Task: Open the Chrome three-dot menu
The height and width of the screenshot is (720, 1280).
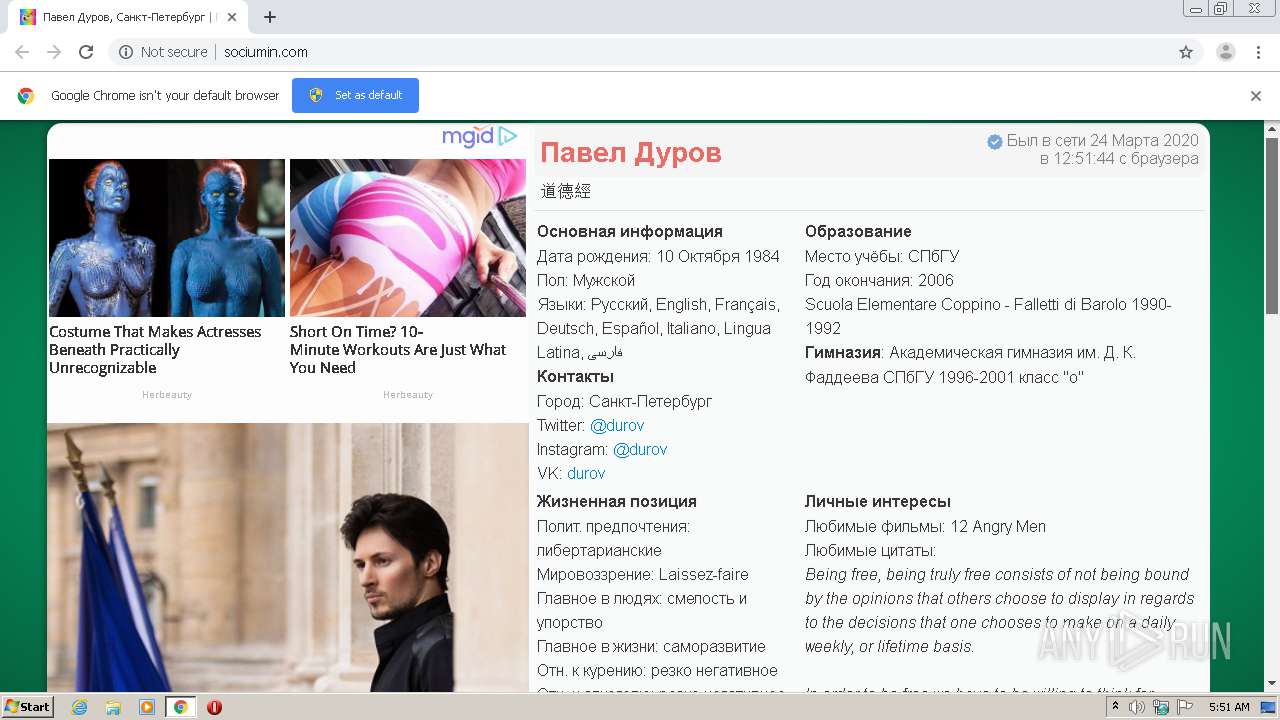Action: coord(1258,52)
